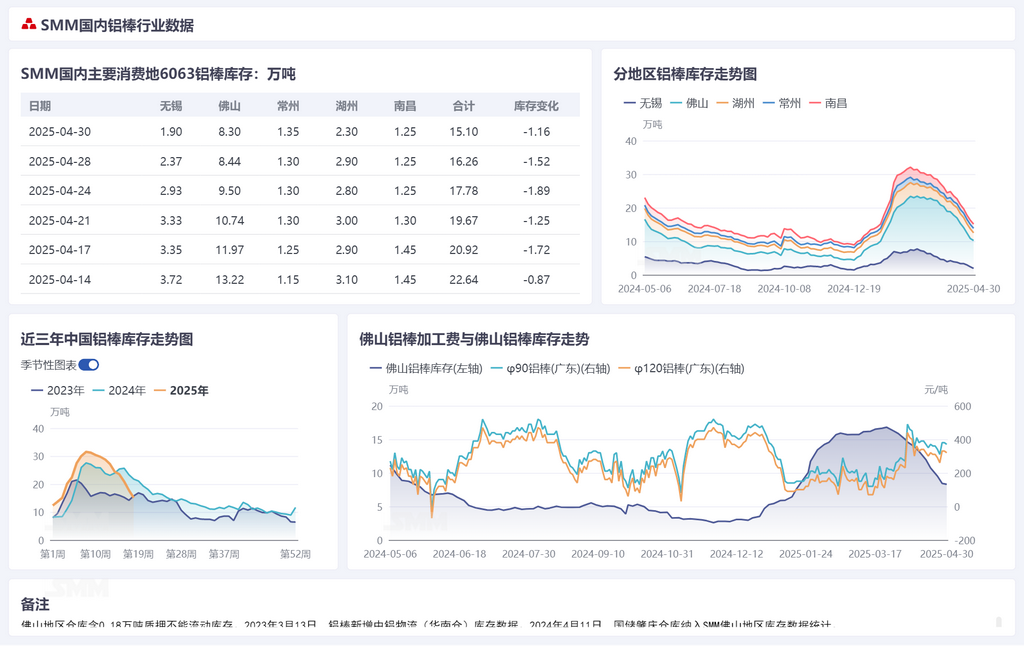This screenshot has width=1024, height=646.
Task: Click the 佛山 table column header
Action: pyautogui.click(x=230, y=106)
